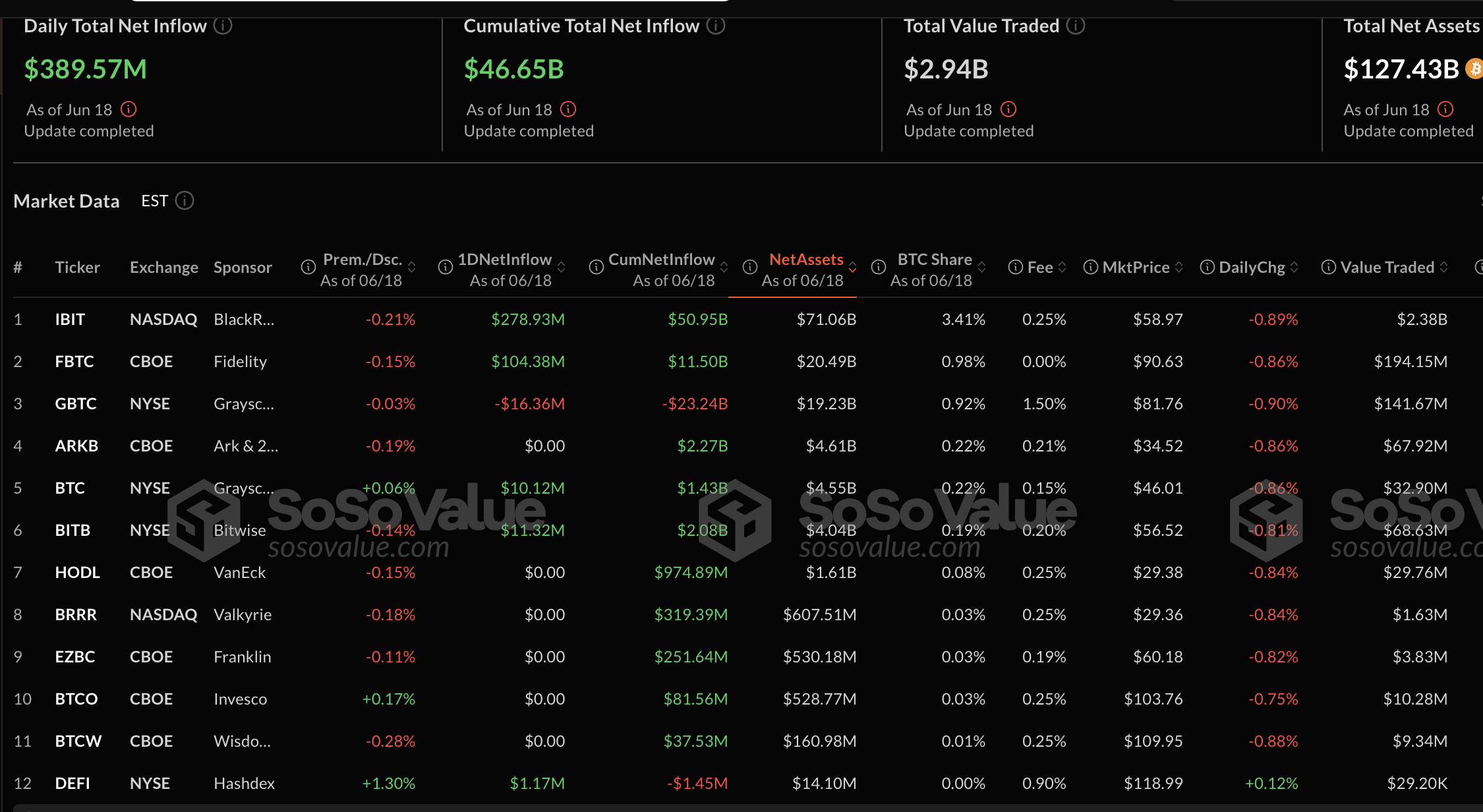1483x812 pixels.
Task: Click red alert icon under $389.57M date
Action: (129, 109)
